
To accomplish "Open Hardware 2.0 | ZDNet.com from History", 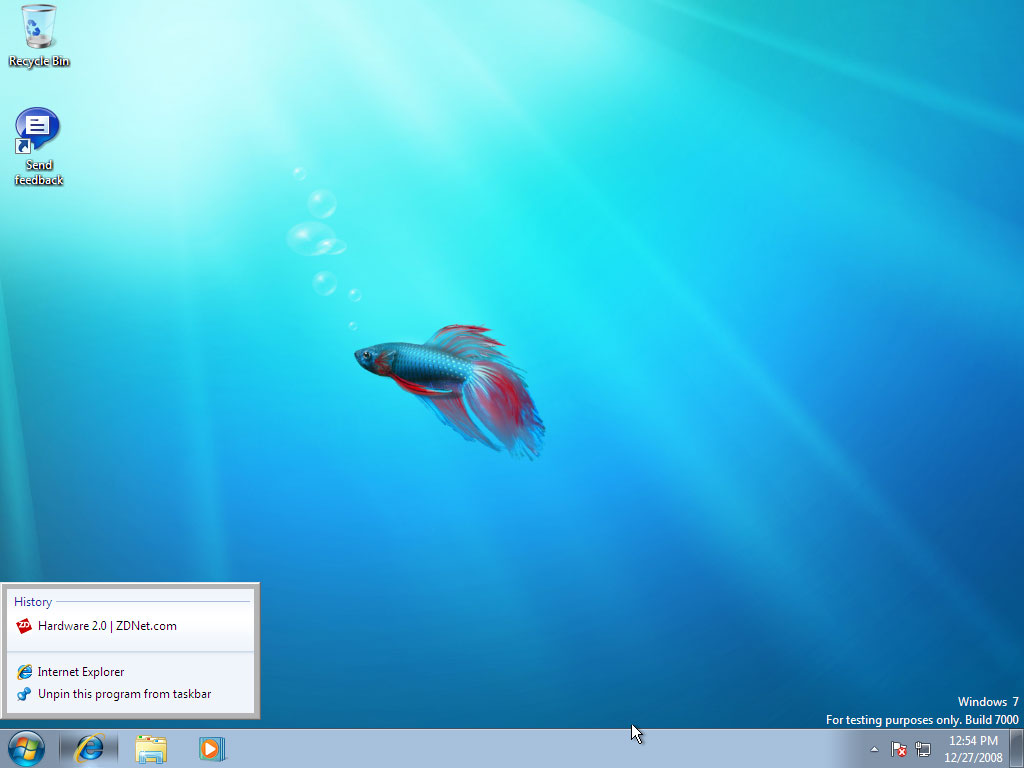I will [130, 626].
